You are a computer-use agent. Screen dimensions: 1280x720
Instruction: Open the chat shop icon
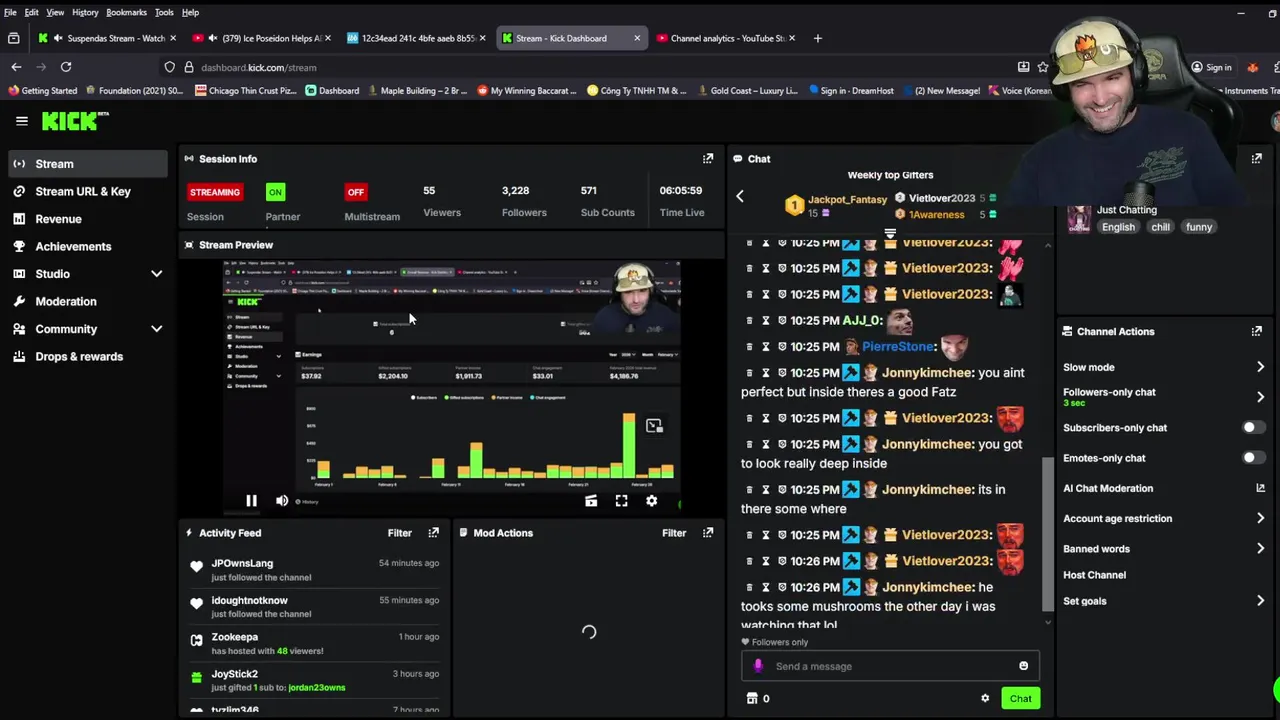[x=752, y=699]
